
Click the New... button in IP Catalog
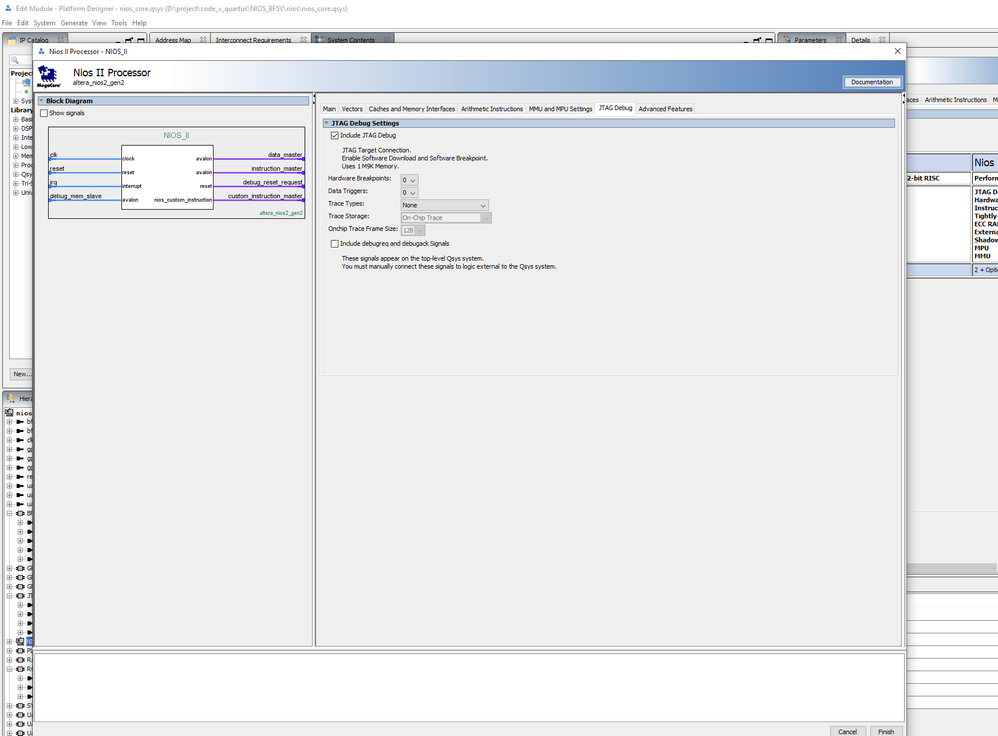click(22, 374)
